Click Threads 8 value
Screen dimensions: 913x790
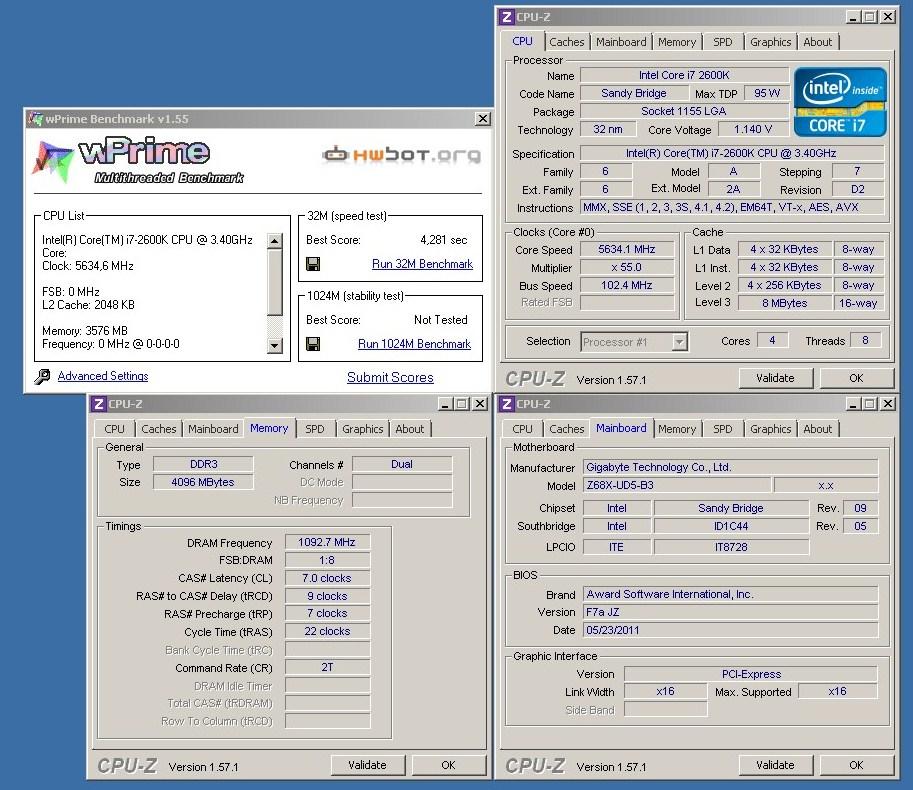pyautogui.click(x=865, y=340)
